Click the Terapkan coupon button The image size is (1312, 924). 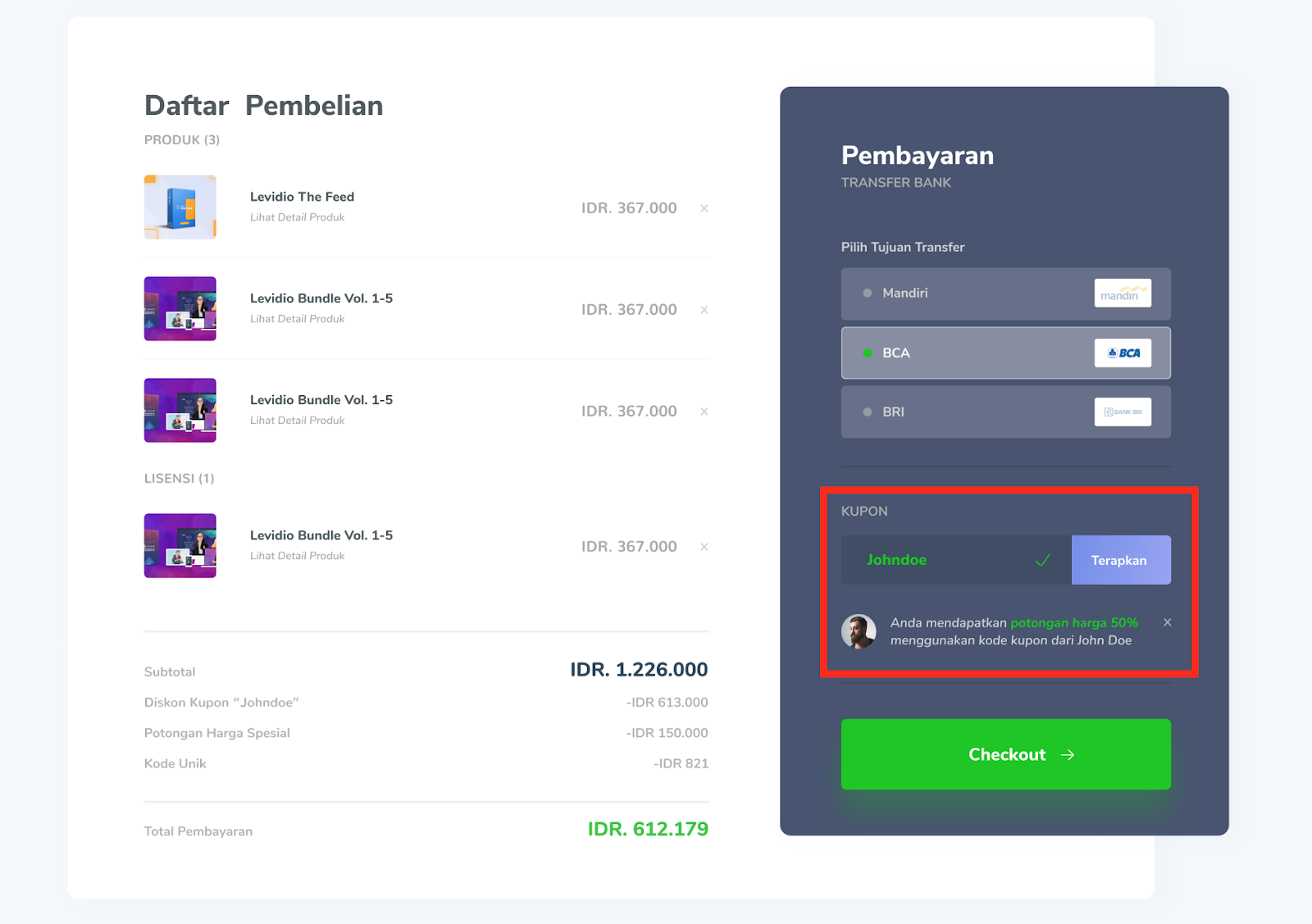(1121, 560)
